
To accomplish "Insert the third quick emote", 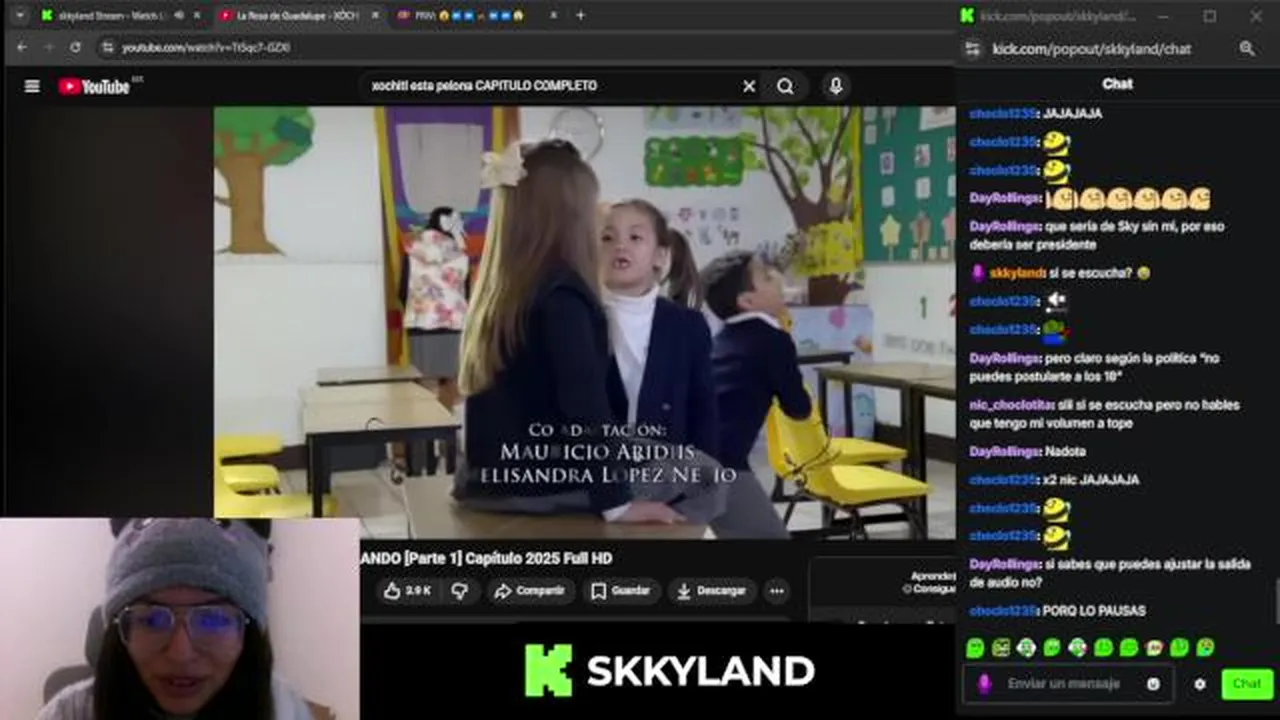I will tap(1026, 648).
